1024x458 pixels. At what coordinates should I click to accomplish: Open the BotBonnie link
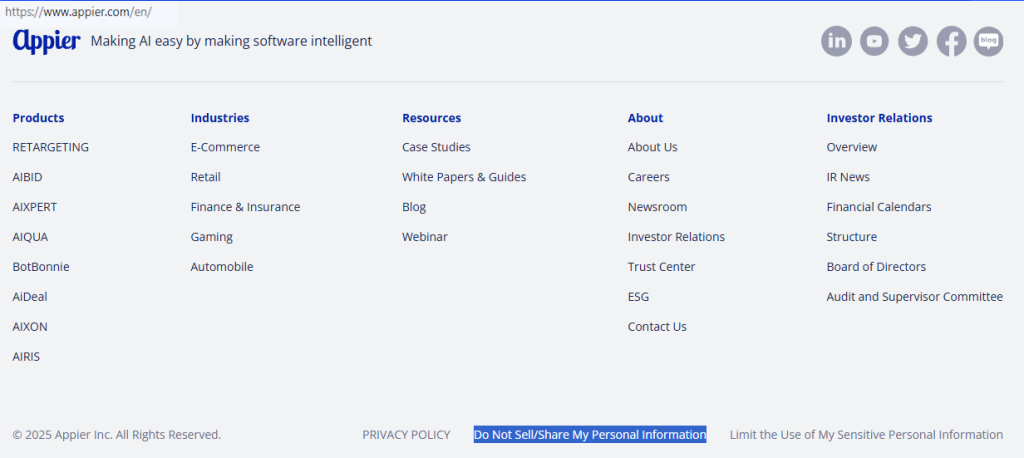click(x=41, y=267)
